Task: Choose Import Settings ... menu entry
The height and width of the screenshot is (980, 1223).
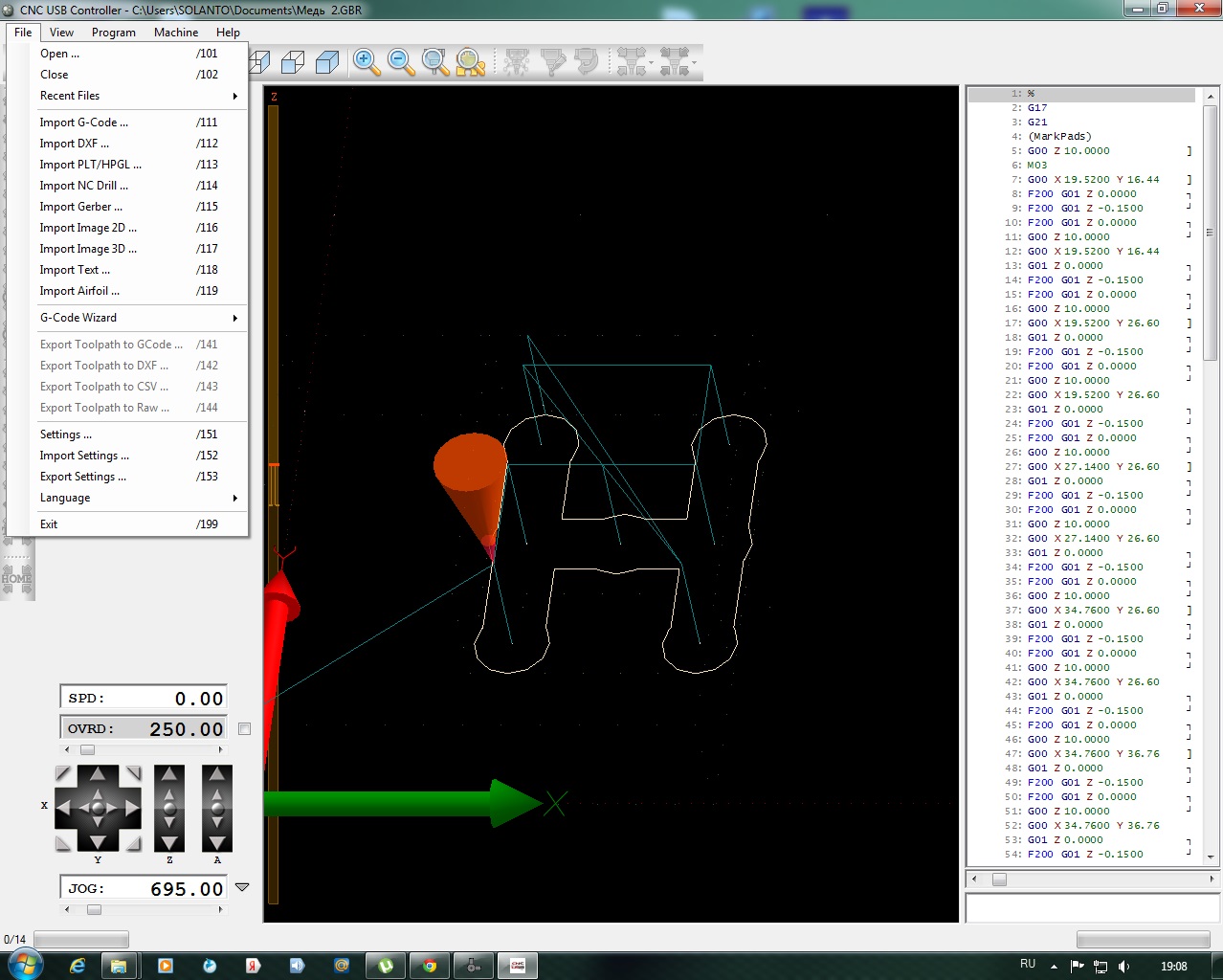Action: [127, 456]
